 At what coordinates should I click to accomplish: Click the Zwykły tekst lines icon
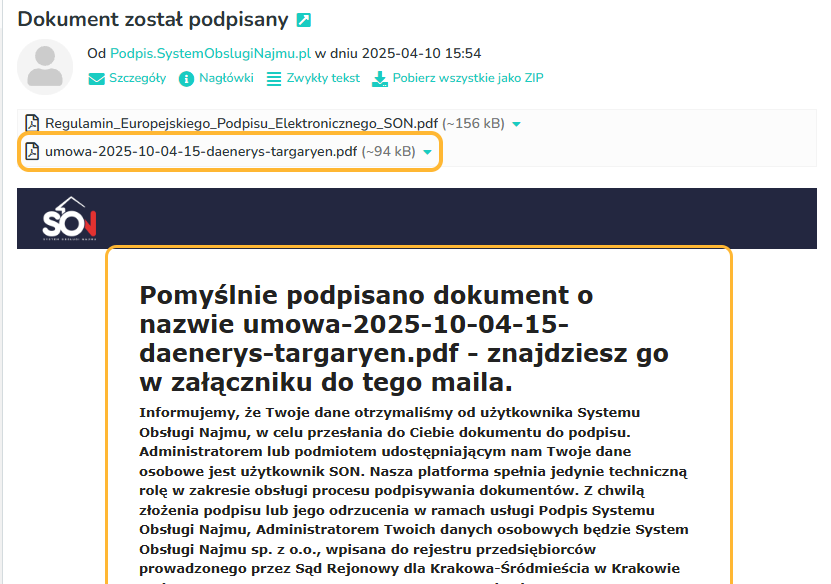tap(274, 79)
